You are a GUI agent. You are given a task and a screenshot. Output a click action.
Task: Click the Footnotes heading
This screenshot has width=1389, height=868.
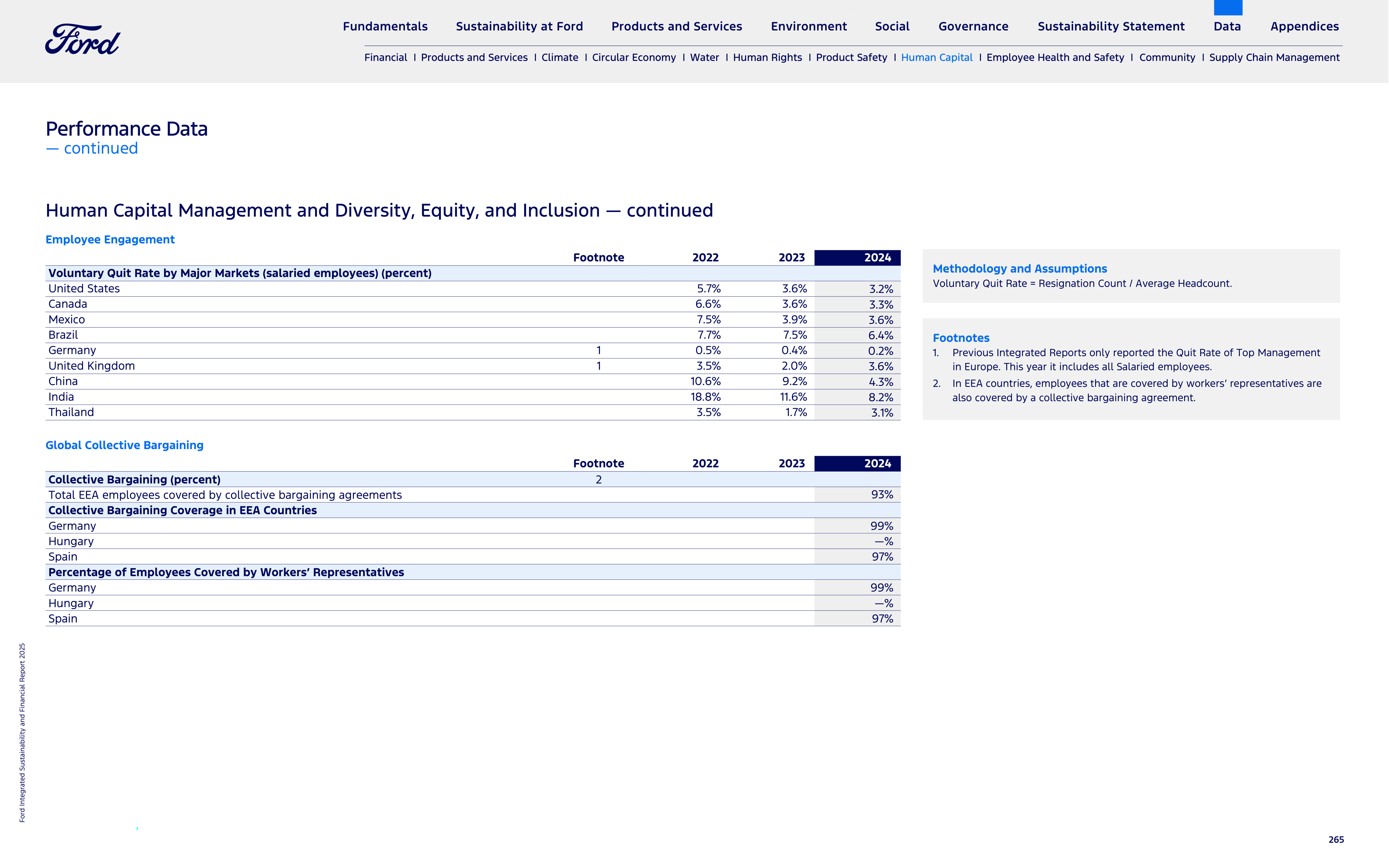coord(961,338)
